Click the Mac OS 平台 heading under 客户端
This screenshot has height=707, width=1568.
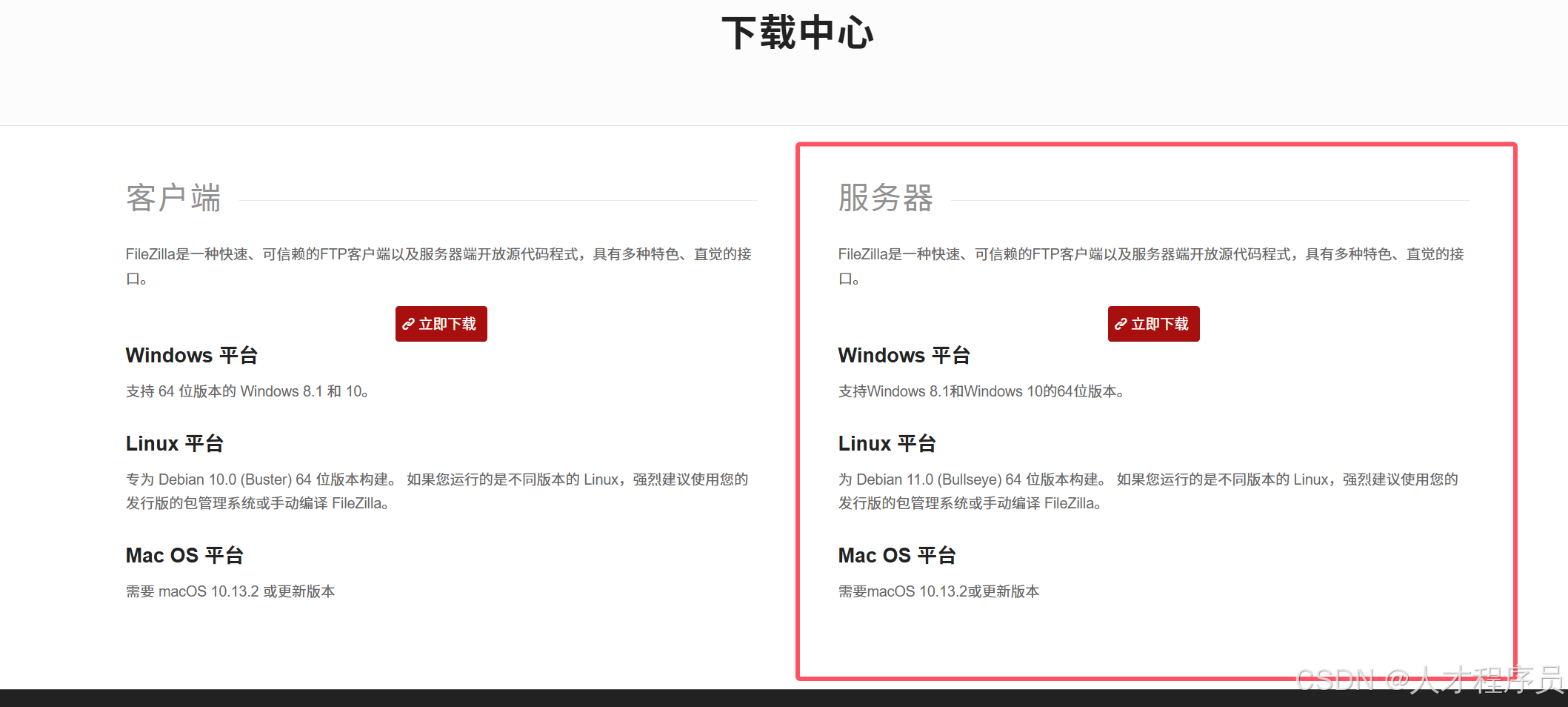[x=184, y=556]
